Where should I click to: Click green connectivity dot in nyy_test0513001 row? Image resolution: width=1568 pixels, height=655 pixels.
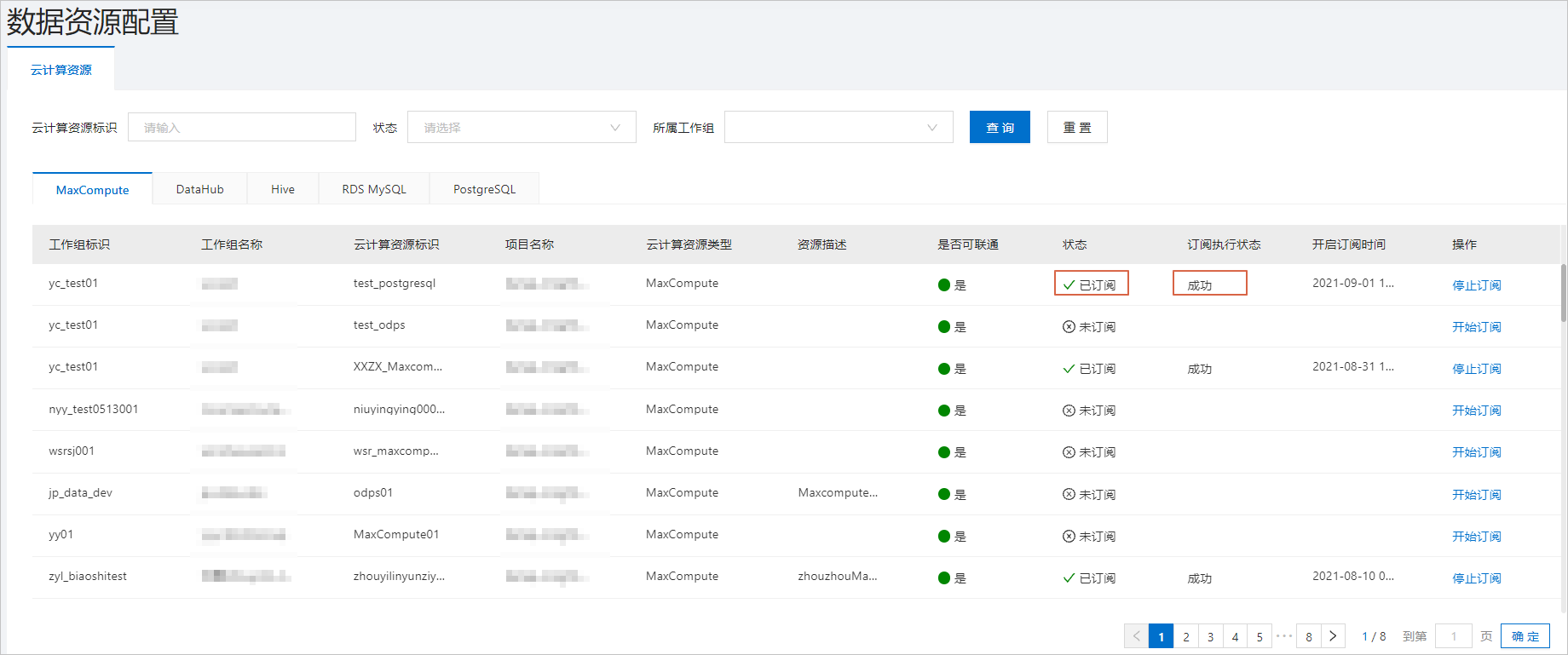[944, 411]
